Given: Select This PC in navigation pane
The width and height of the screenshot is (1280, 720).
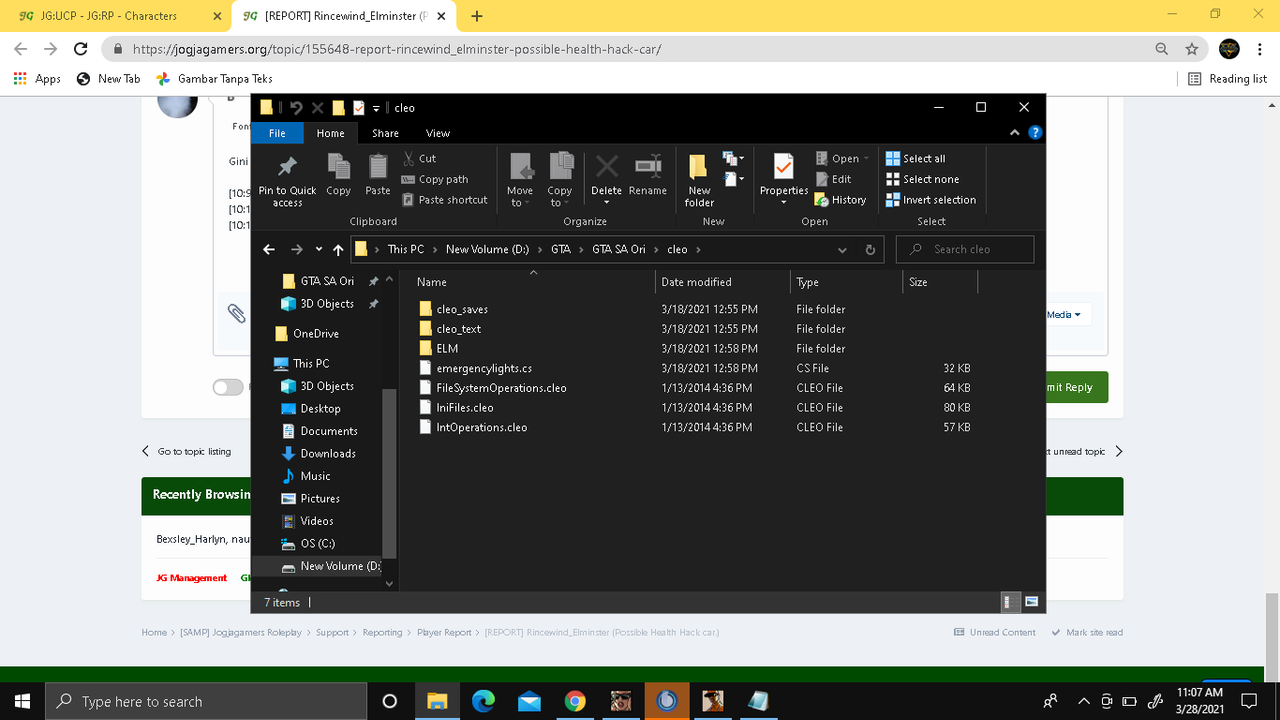Looking at the screenshot, I should click(x=310, y=363).
